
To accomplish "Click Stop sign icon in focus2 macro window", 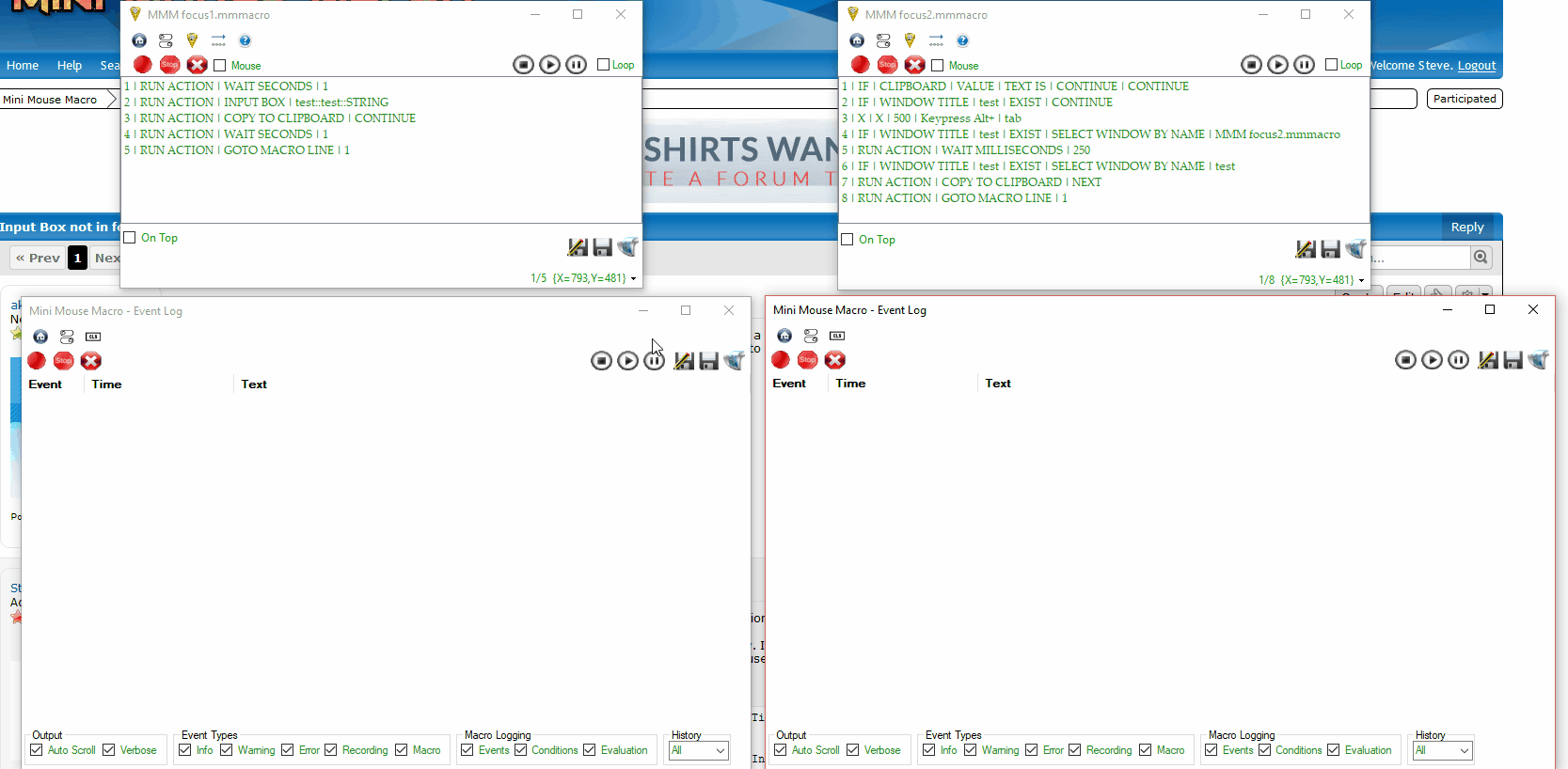I will pos(887,65).
